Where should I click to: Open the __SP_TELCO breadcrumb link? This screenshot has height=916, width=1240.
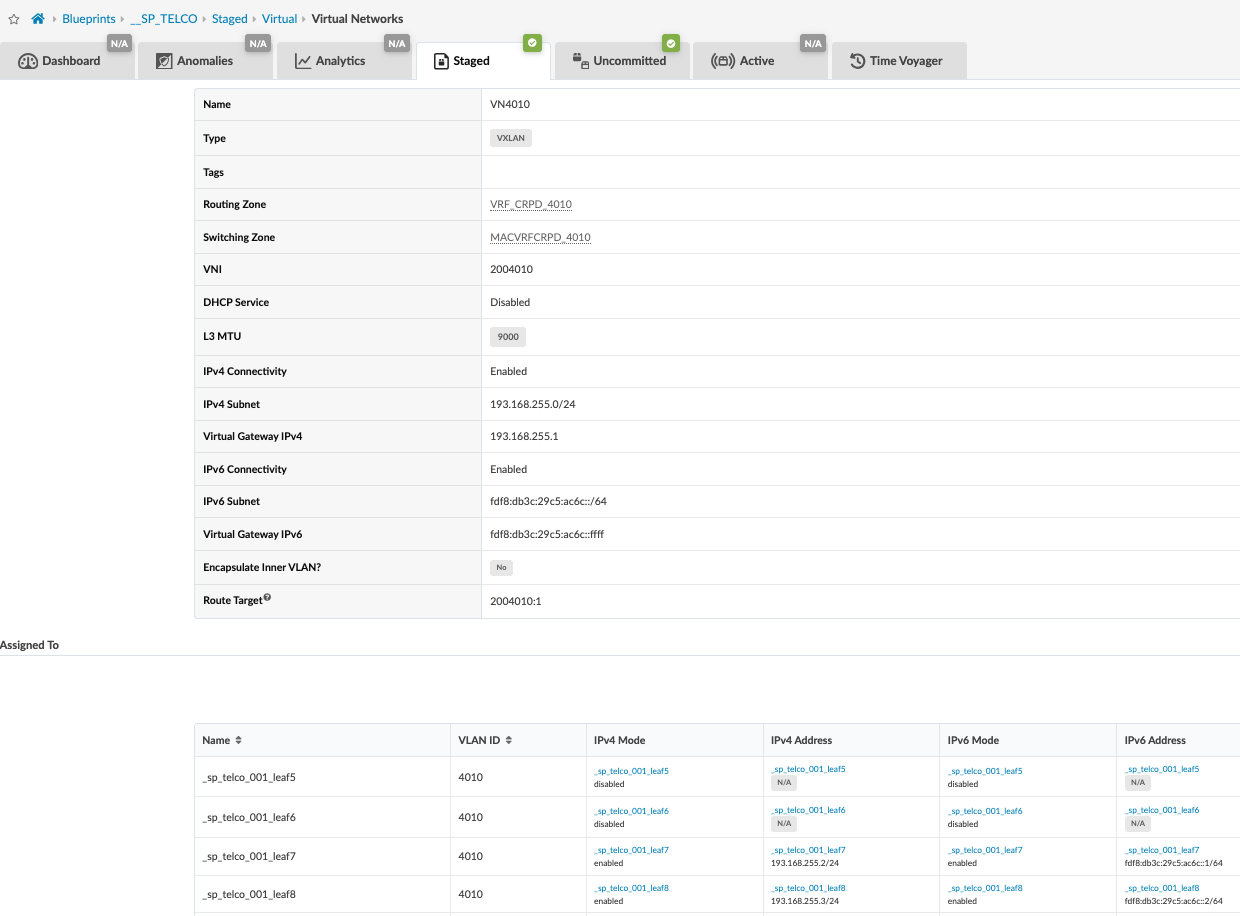164,19
